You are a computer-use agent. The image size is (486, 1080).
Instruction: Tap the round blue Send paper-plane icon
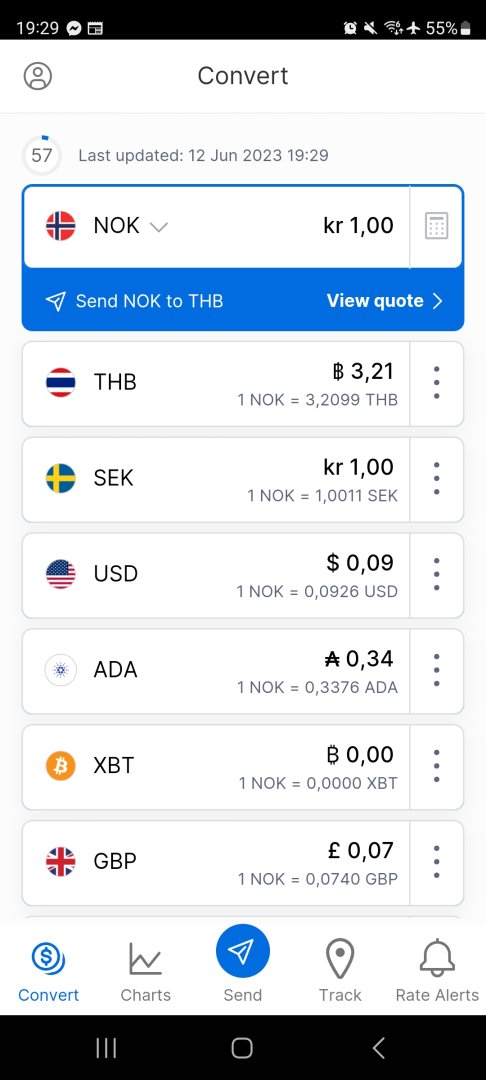coord(242,952)
